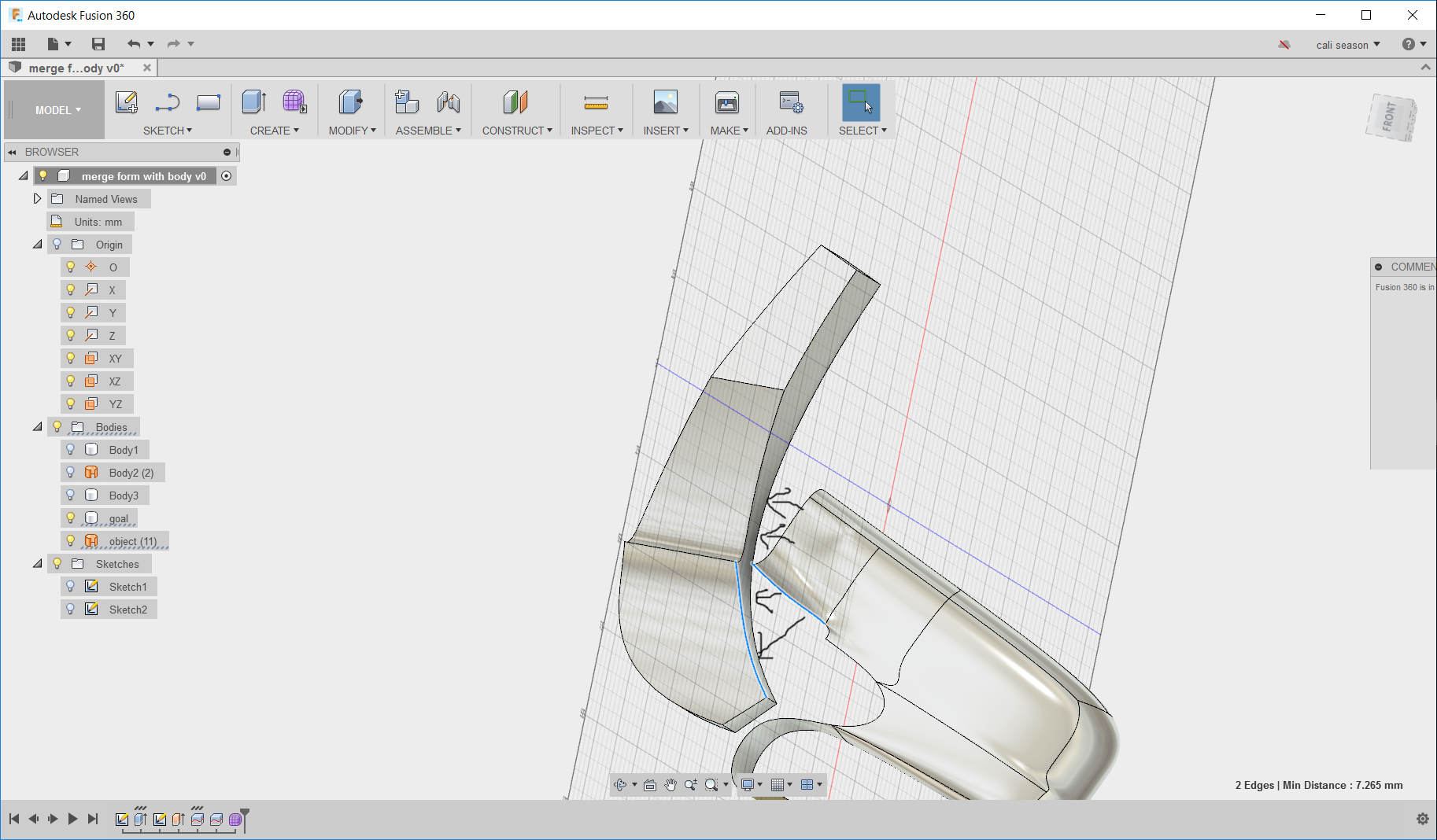1437x840 pixels.
Task: Hide the goal body using lightbulb
Action: [x=71, y=518]
